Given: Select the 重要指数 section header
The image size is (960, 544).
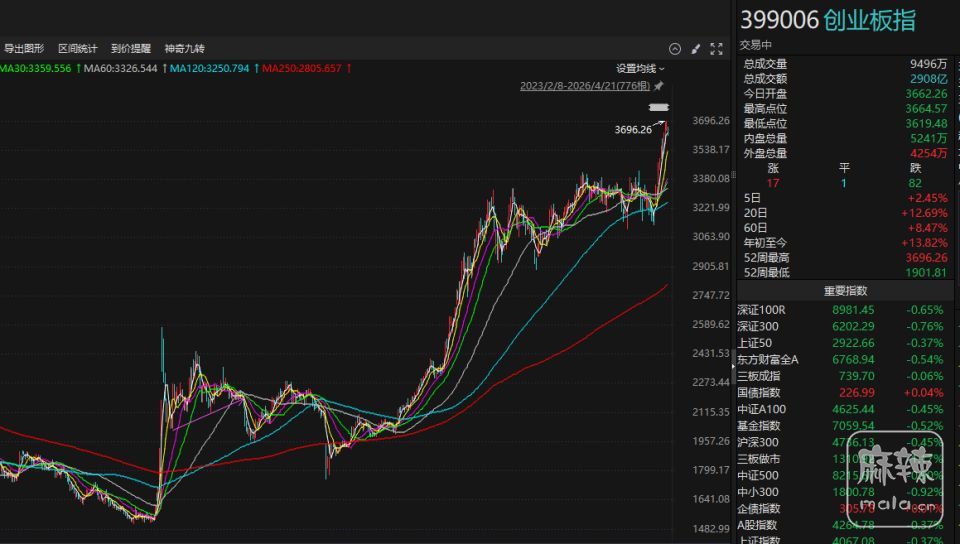Looking at the screenshot, I should point(845,291).
